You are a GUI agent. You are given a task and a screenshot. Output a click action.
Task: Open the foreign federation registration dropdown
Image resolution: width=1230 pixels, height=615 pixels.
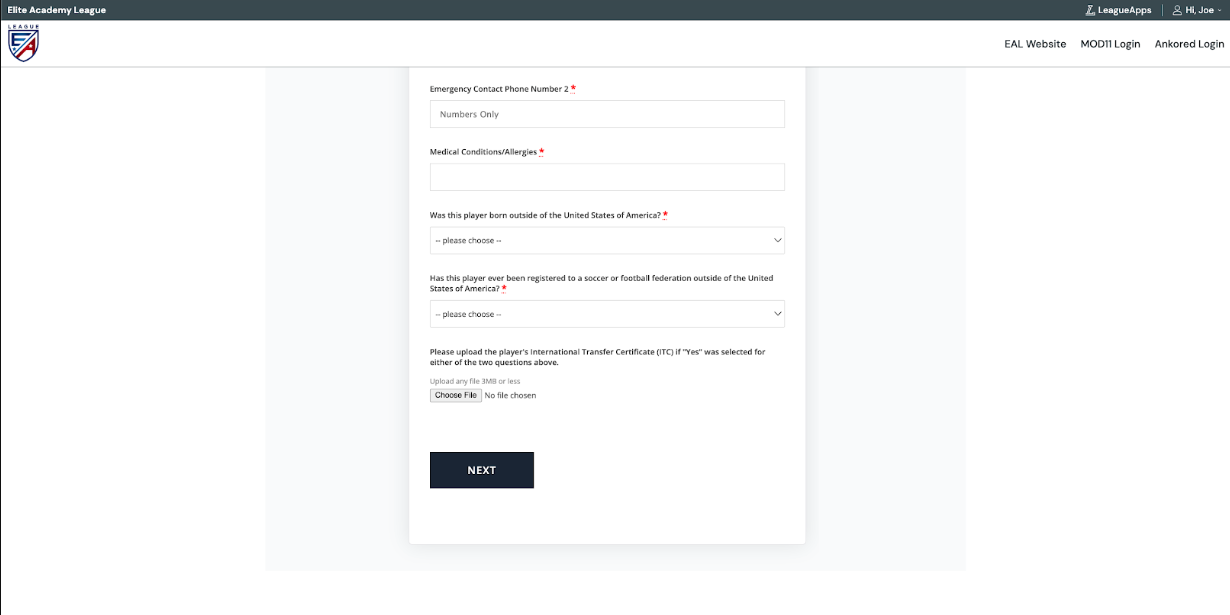[607, 314]
